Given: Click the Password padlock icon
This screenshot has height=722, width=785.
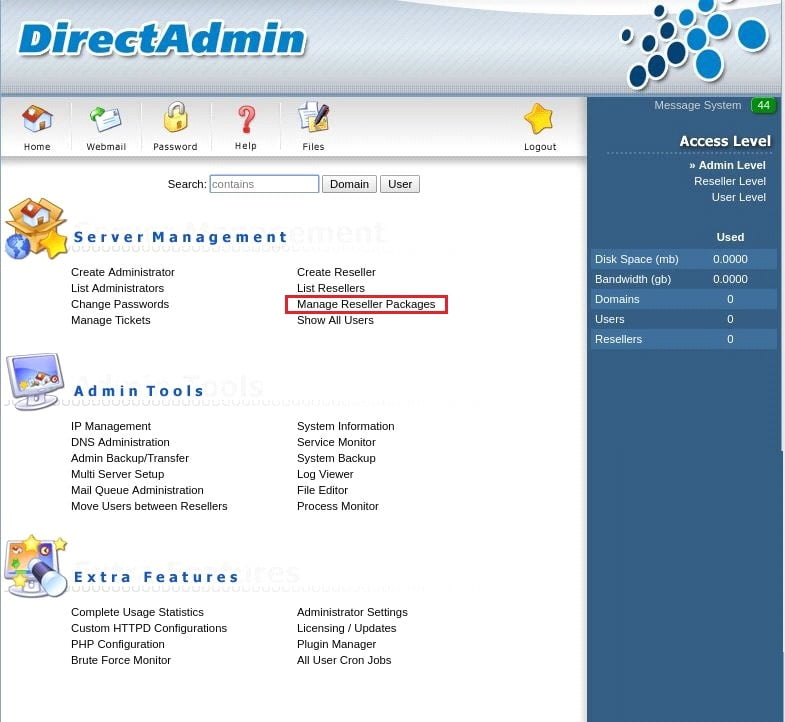Looking at the screenshot, I should point(176,120).
